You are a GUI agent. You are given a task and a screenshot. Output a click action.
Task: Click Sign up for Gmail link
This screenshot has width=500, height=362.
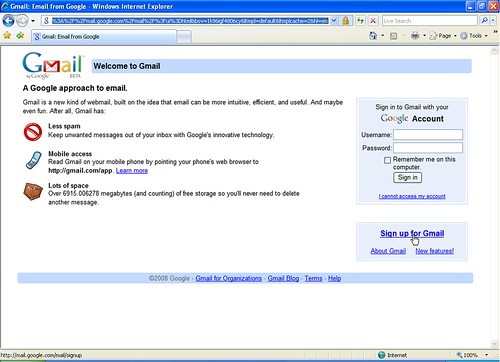[412, 233]
